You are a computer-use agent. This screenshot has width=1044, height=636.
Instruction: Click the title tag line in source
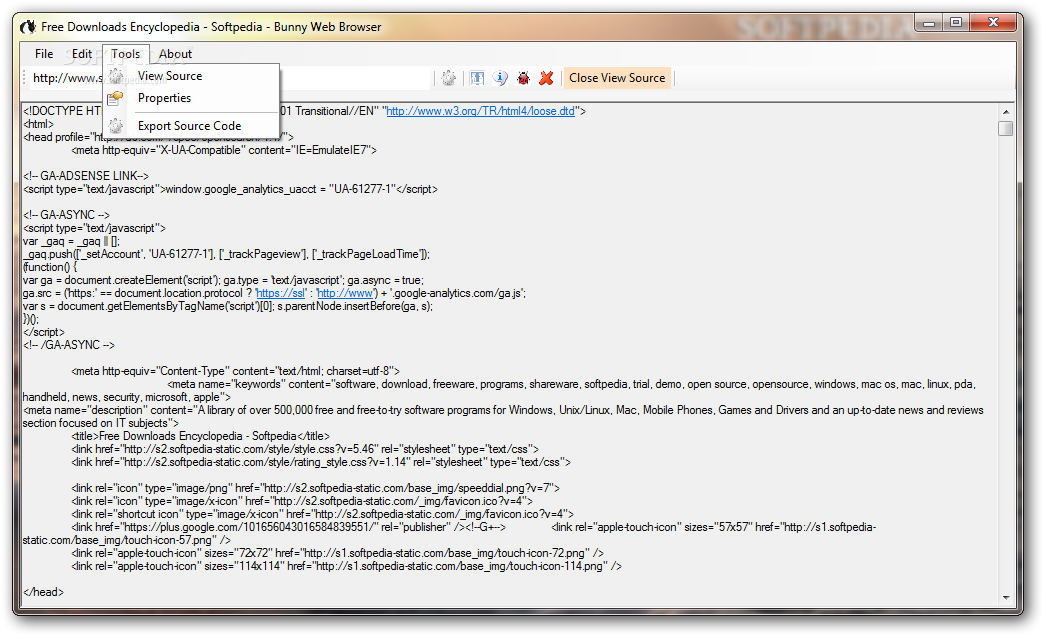click(x=200, y=436)
